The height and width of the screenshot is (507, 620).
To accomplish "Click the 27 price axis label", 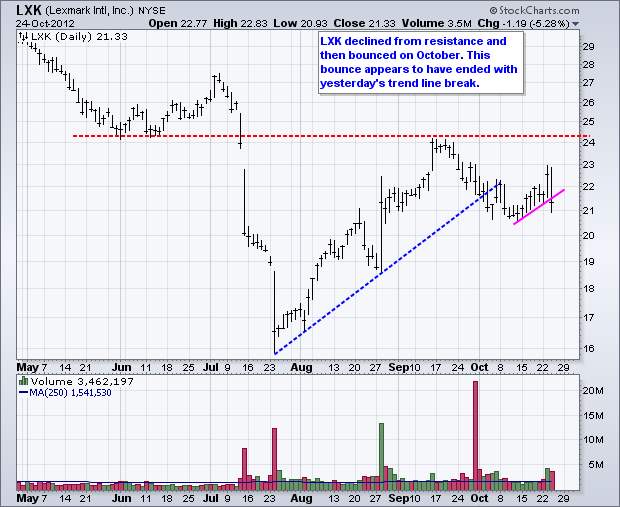I will pos(588,83).
